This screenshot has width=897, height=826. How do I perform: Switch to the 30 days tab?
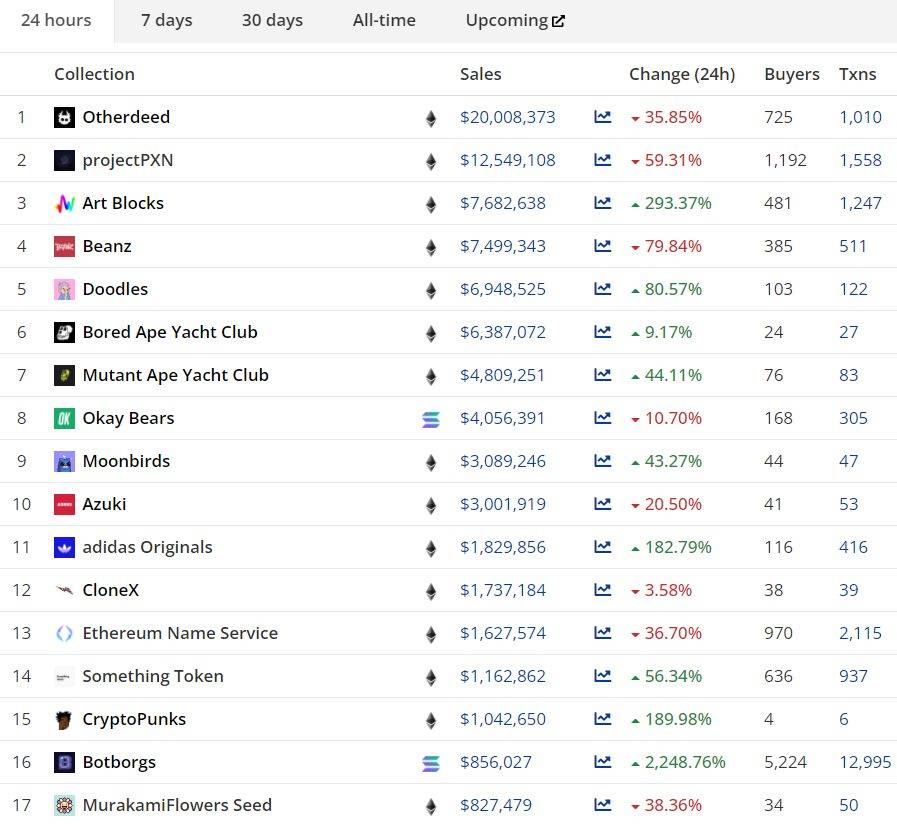click(272, 21)
